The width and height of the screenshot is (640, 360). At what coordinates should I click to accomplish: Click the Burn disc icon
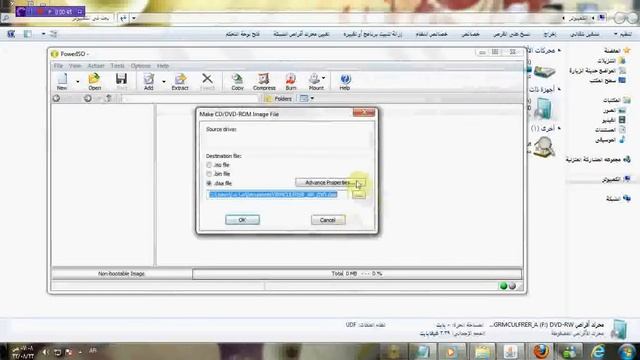click(x=291, y=82)
